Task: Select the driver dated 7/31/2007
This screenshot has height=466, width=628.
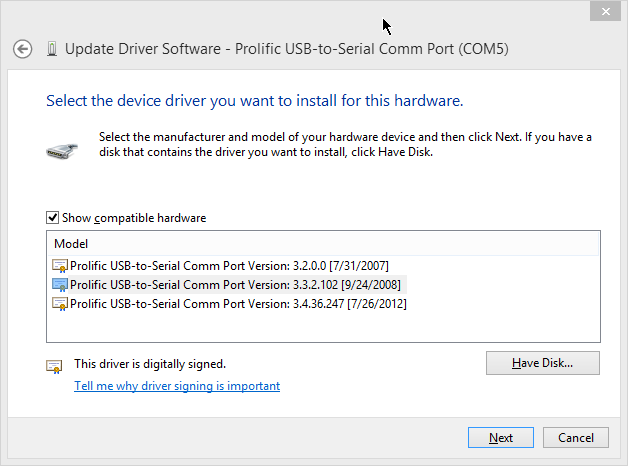Action: pos(230,267)
